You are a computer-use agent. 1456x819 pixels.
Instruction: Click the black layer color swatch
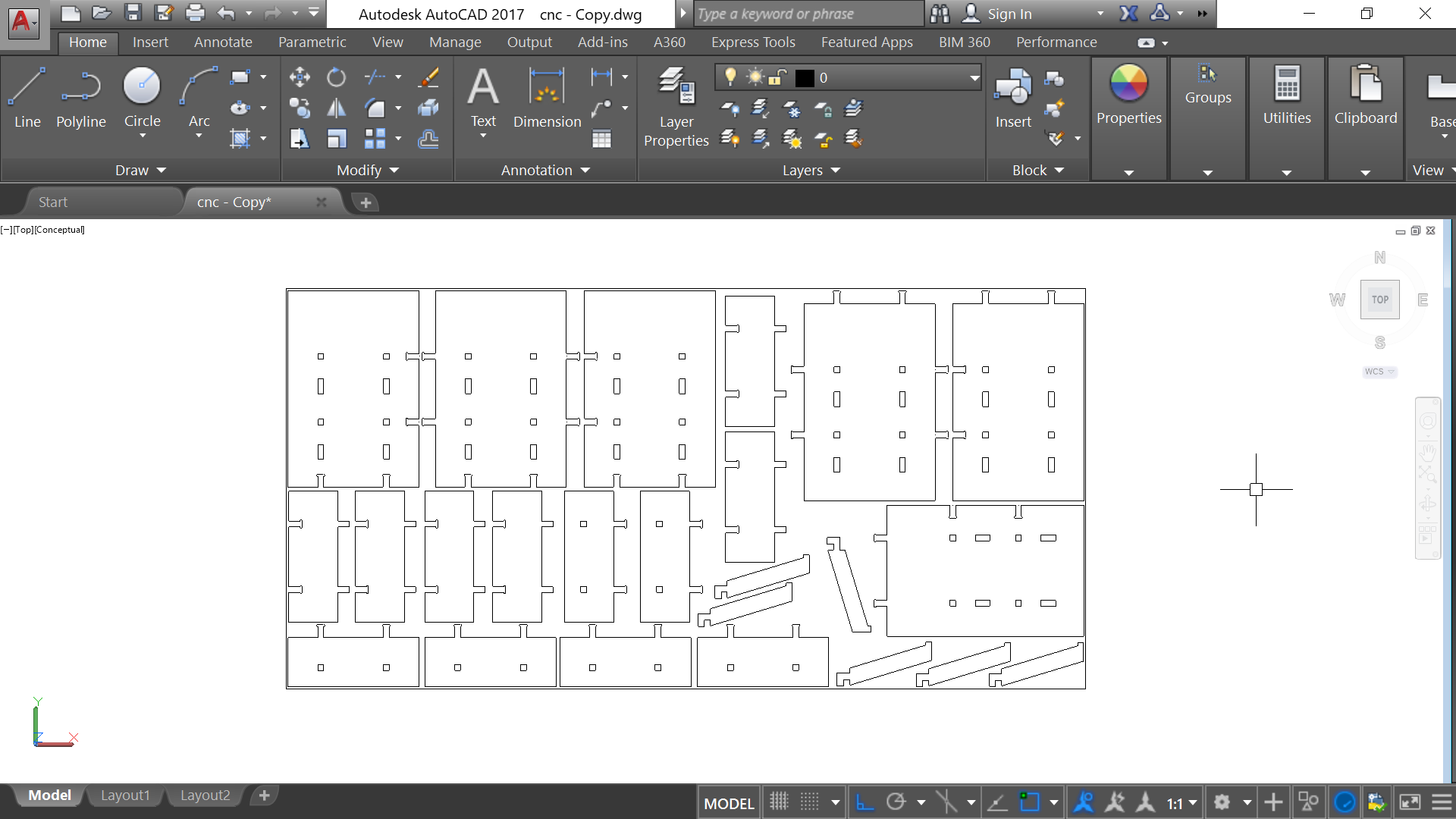click(805, 77)
